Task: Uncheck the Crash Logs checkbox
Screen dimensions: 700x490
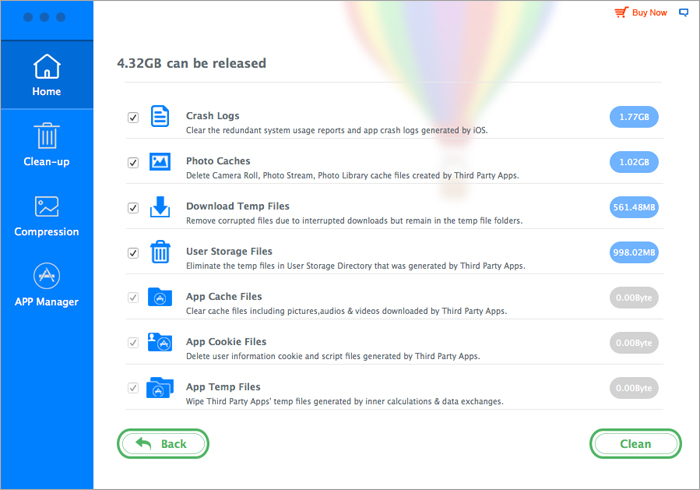Action: 133,117
